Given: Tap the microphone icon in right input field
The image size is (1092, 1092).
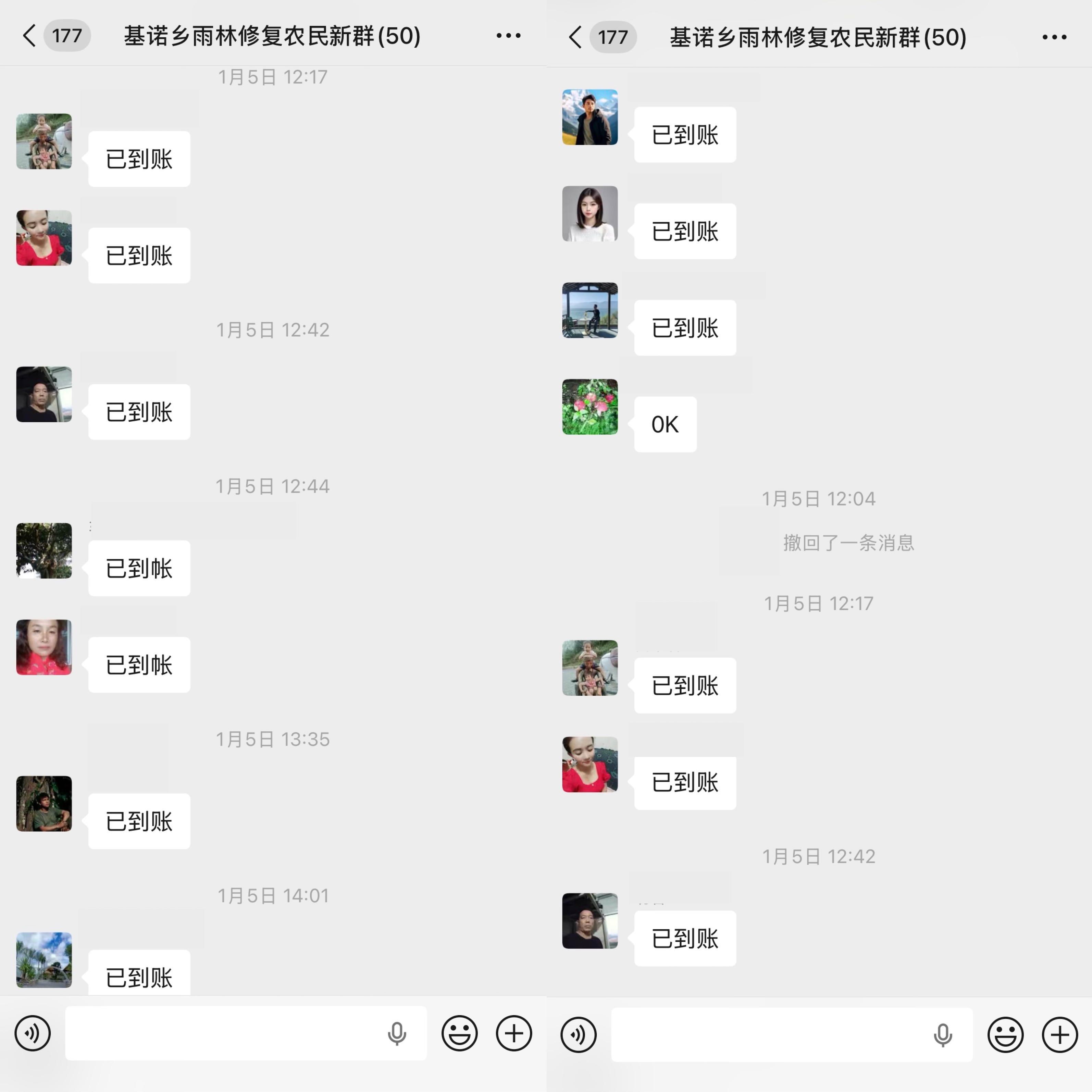Looking at the screenshot, I should 943,1035.
